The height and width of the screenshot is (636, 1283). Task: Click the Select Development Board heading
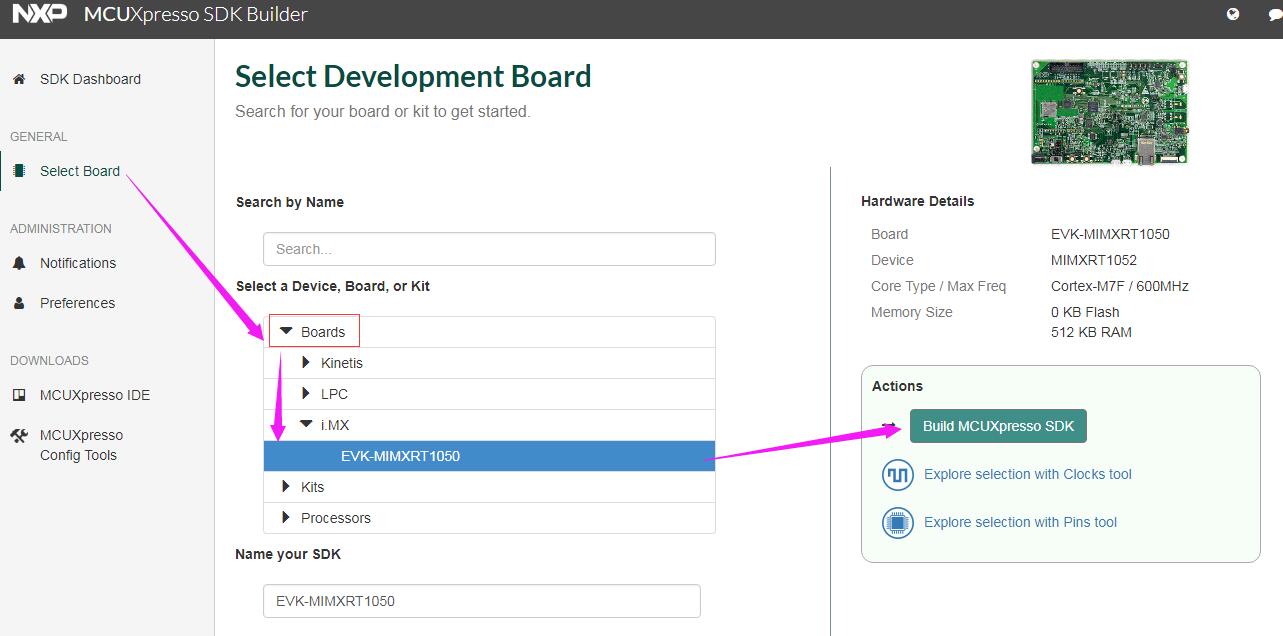[x=413, y=76]
